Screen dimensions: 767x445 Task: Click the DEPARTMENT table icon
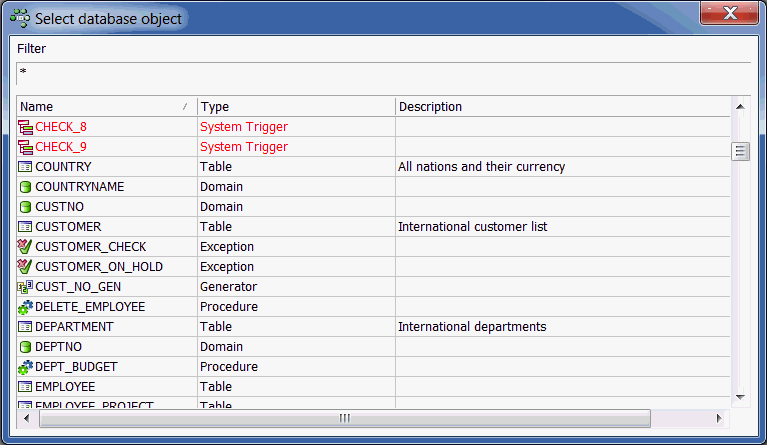(x=25, y=327)
